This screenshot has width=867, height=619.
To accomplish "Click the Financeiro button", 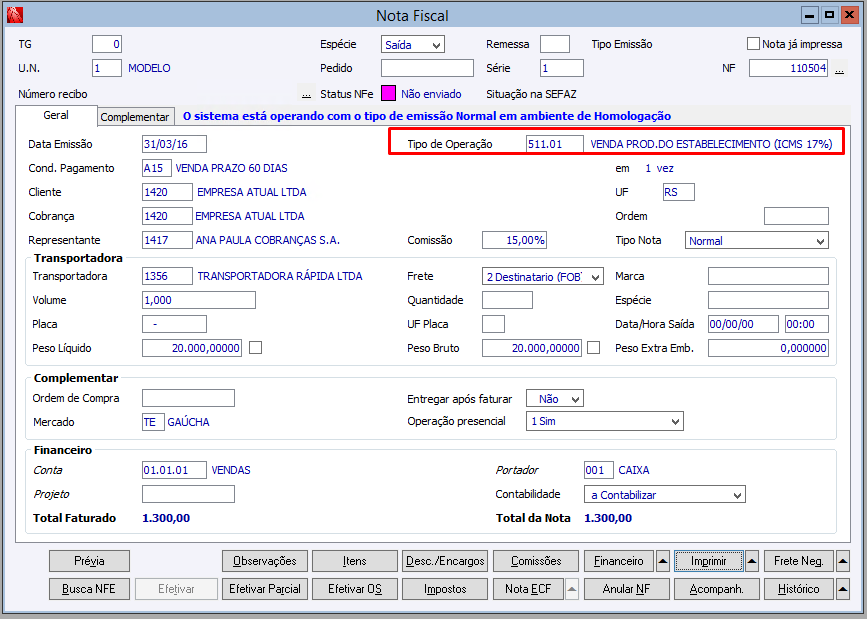I will pos(619,561).
